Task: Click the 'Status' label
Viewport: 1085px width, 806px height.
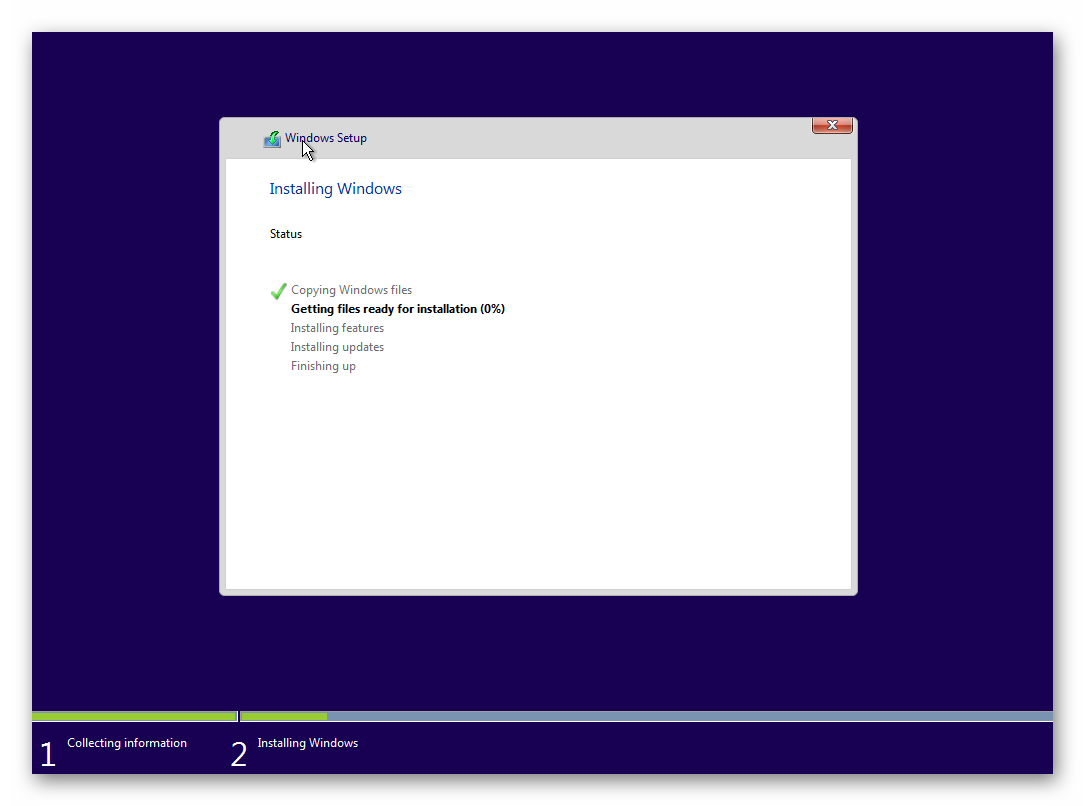Action: pyautogui.click(x=286, y=234)
